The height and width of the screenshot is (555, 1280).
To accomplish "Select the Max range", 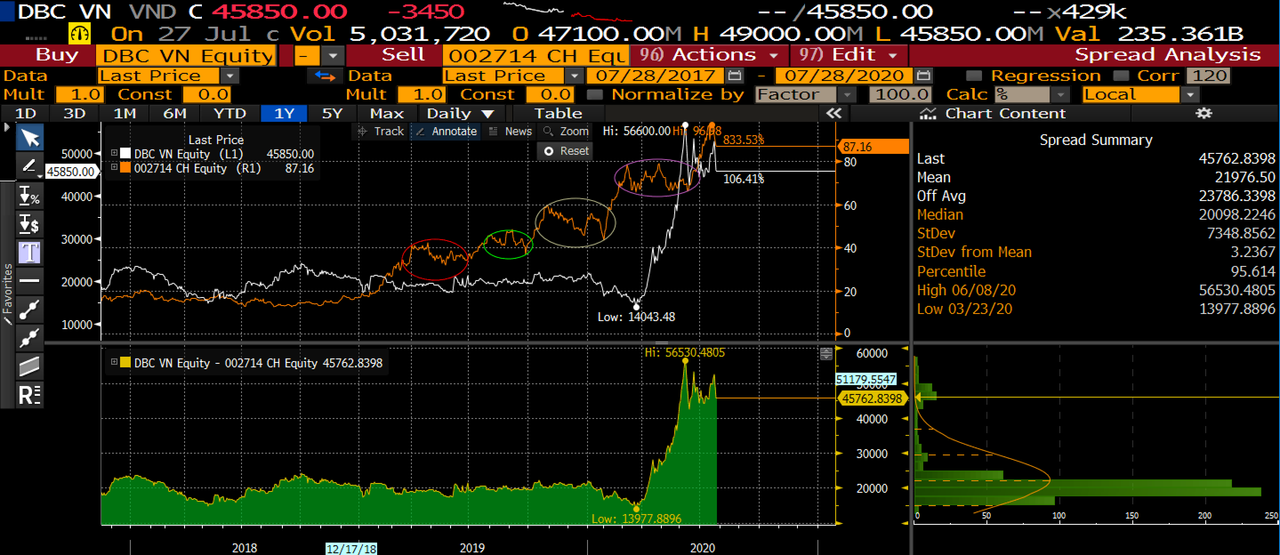I will click(x=386, y=114).
